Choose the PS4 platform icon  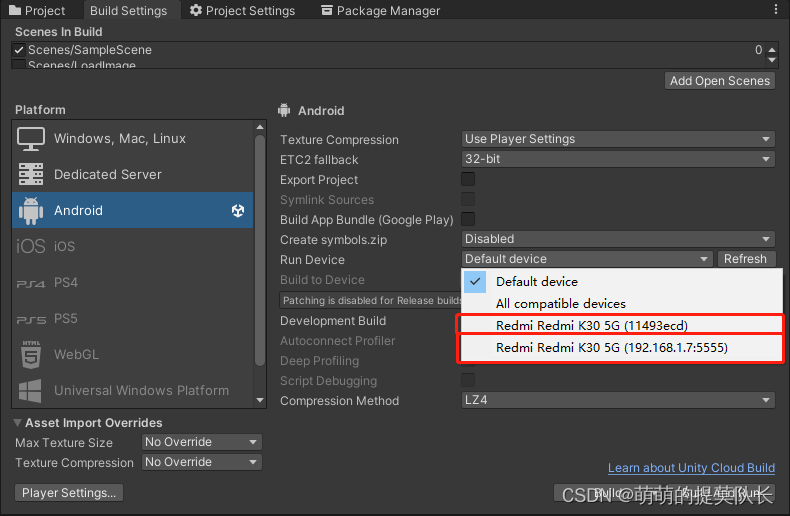(31, 283)
